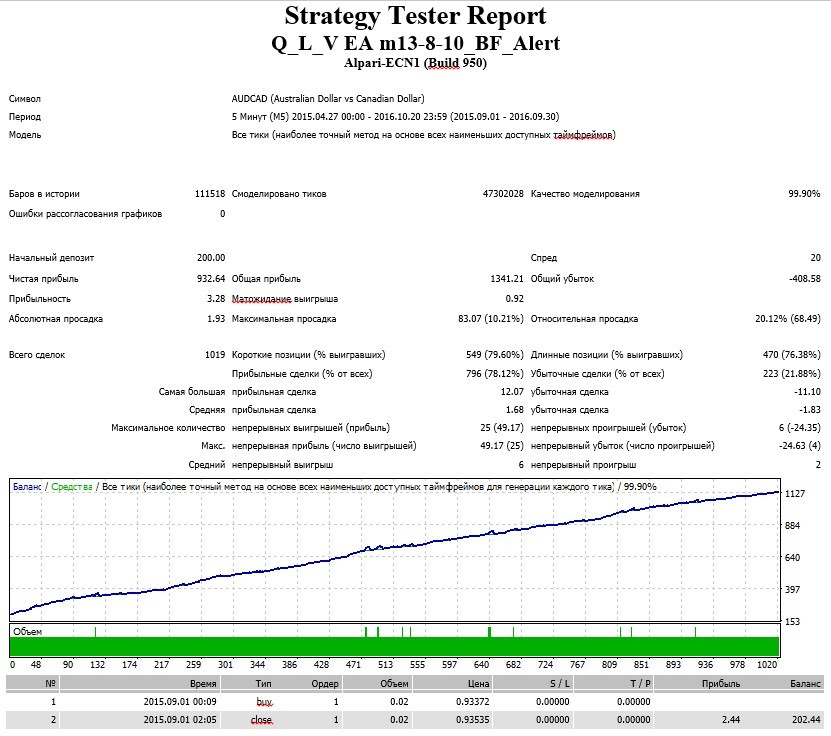Click the 'close' type cell in row 2

261,720
